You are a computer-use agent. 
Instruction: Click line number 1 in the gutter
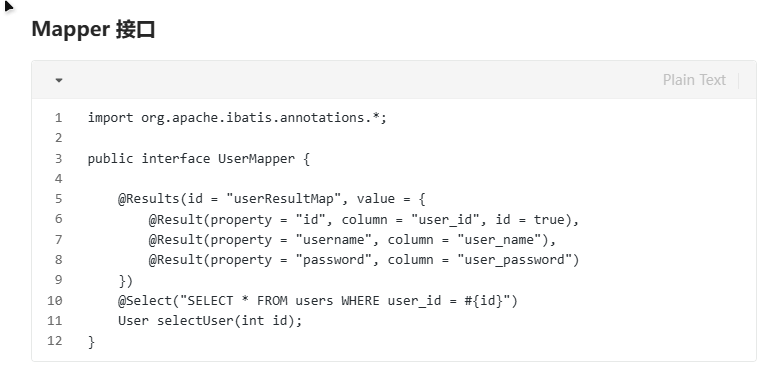coord(58,118)
